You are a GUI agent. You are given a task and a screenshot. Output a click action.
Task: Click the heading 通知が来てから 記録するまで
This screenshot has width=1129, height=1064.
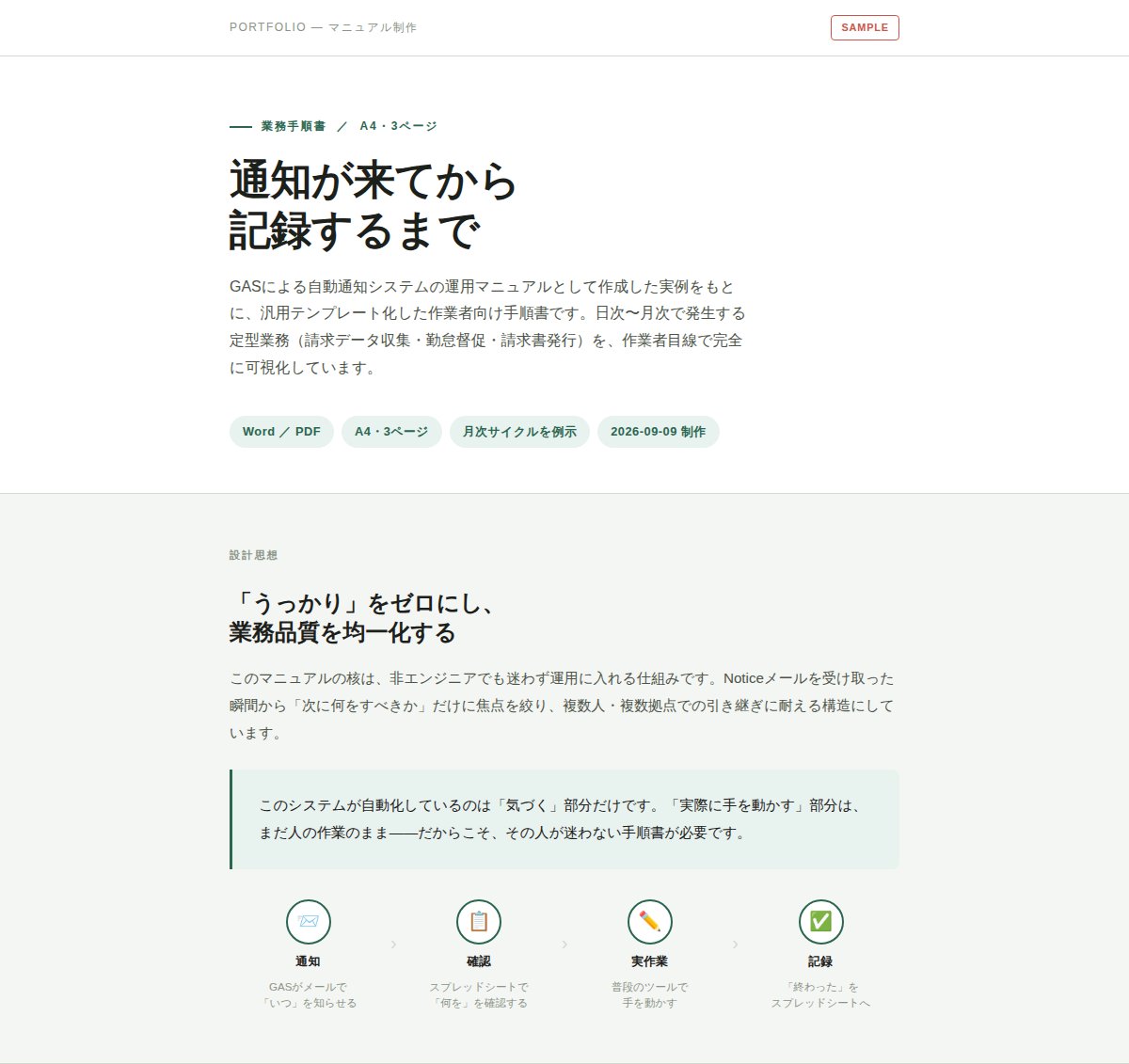point(374,205)
